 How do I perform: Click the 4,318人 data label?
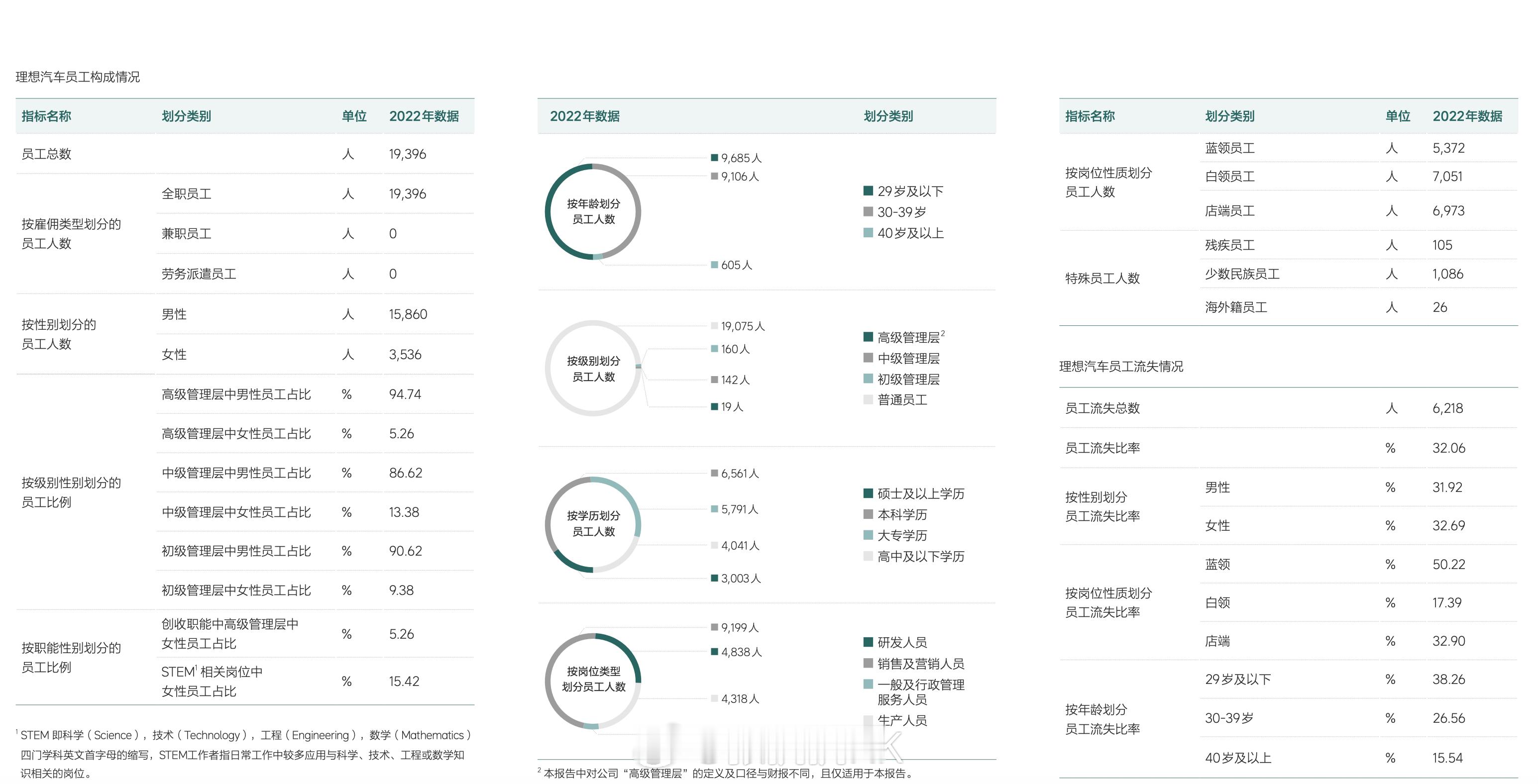pos(740,698)
